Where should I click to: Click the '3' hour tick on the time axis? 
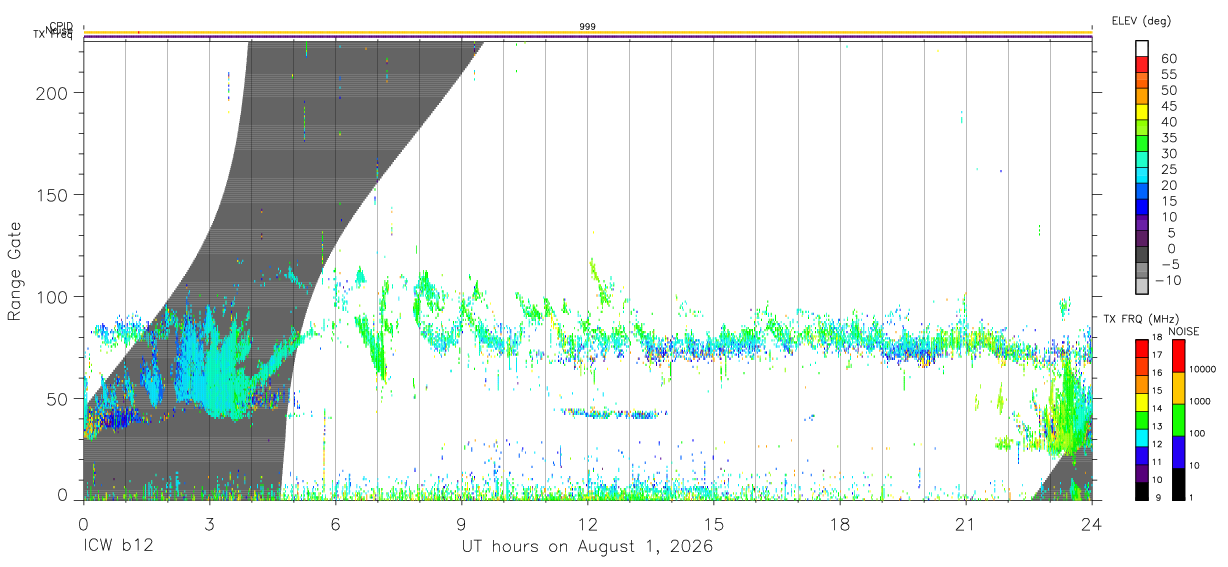(x=209, y=523)
